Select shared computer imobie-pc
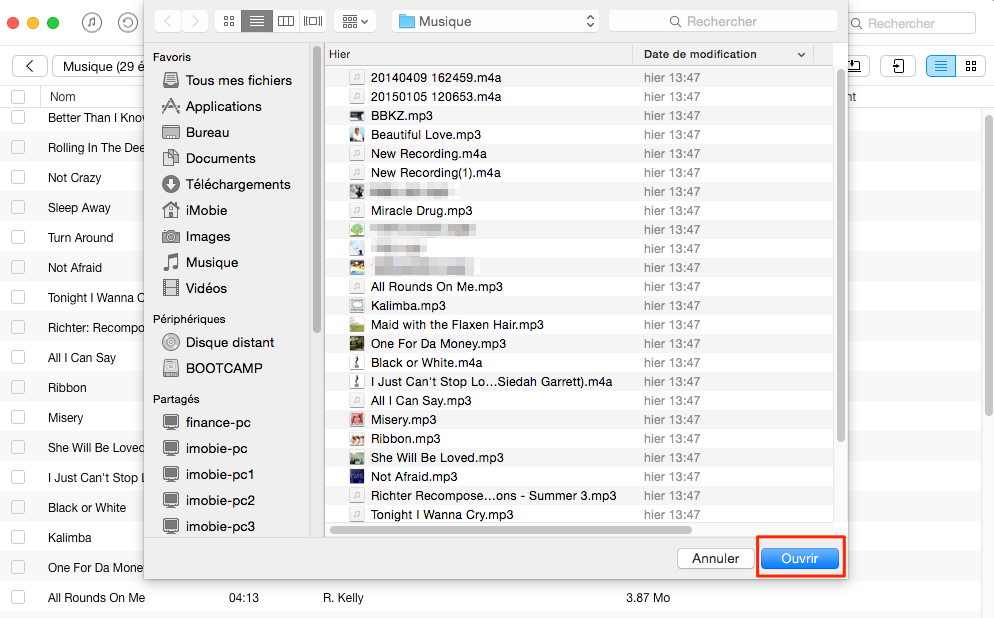 205,448
